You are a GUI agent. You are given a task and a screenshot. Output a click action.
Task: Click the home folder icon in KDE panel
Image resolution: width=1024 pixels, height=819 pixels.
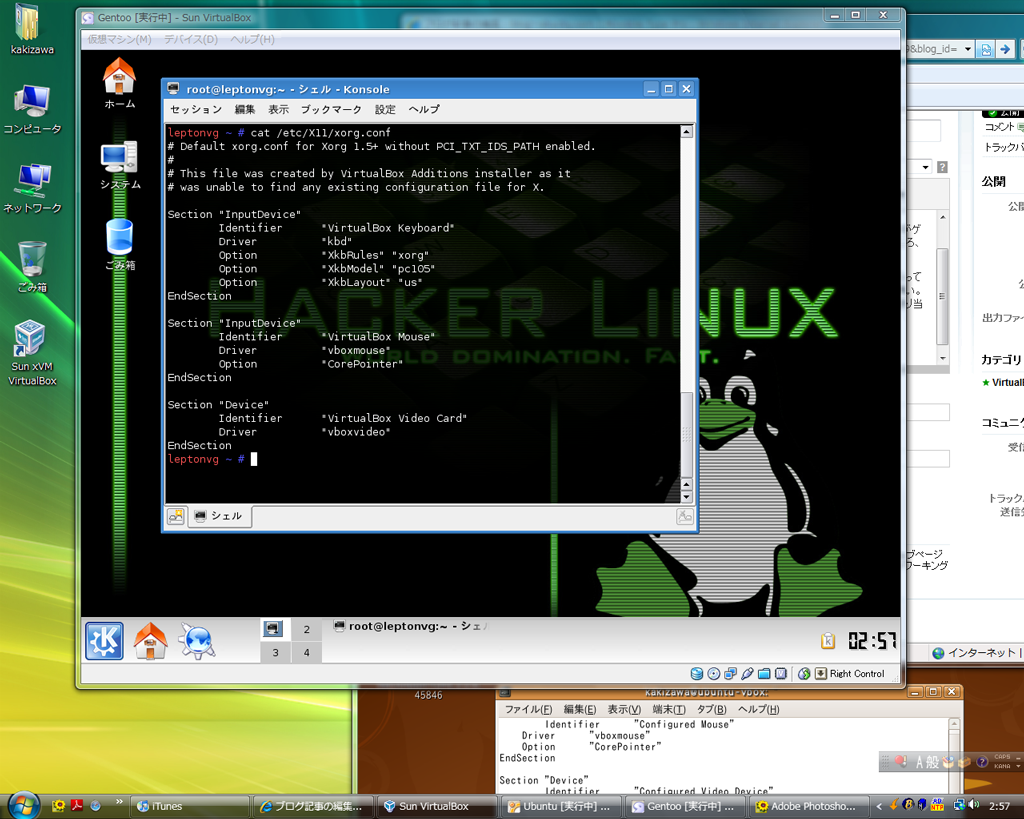click(x=150, y=641)
